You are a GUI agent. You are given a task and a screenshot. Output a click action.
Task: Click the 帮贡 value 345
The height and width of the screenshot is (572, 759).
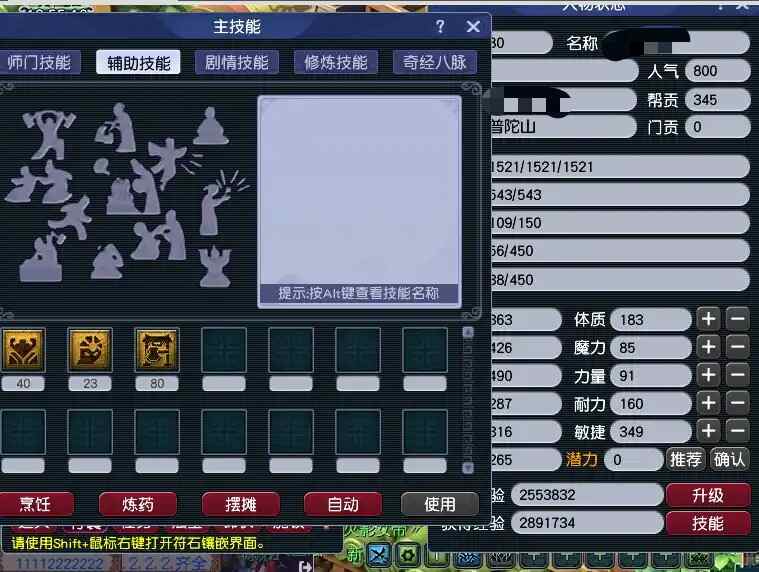718,100
